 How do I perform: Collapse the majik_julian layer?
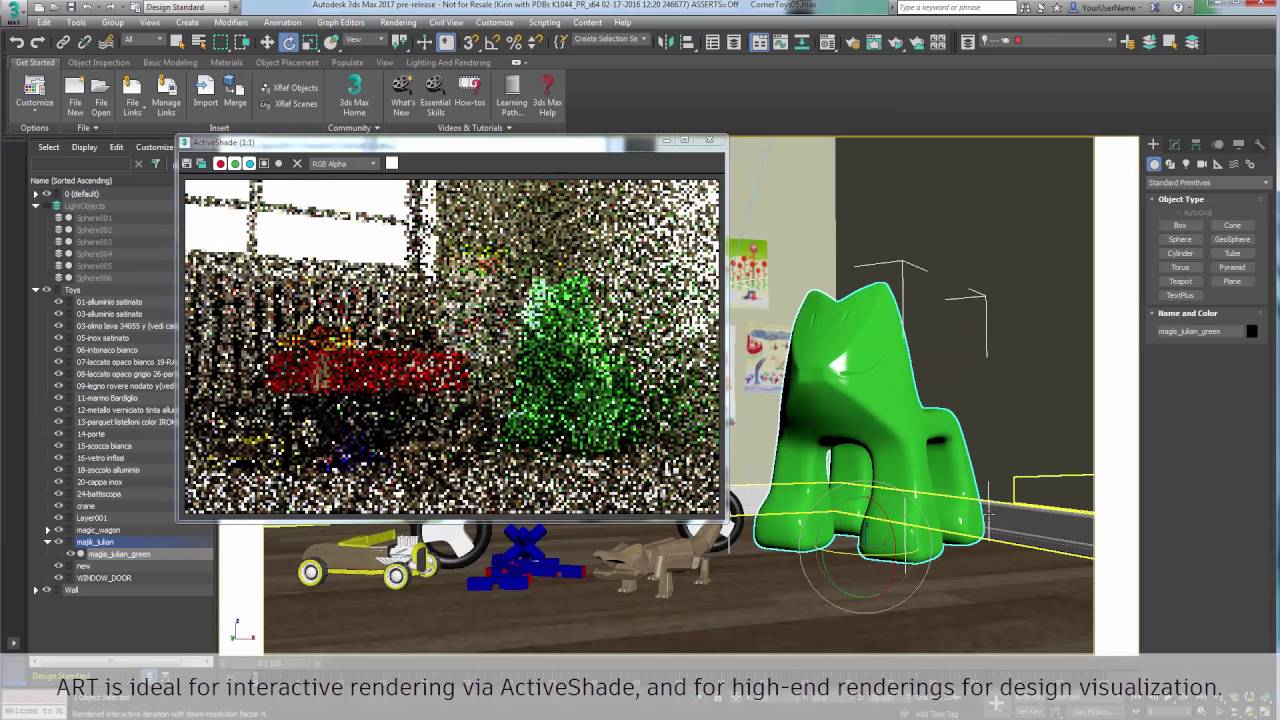pyautogui.click(x=47, y=542)
